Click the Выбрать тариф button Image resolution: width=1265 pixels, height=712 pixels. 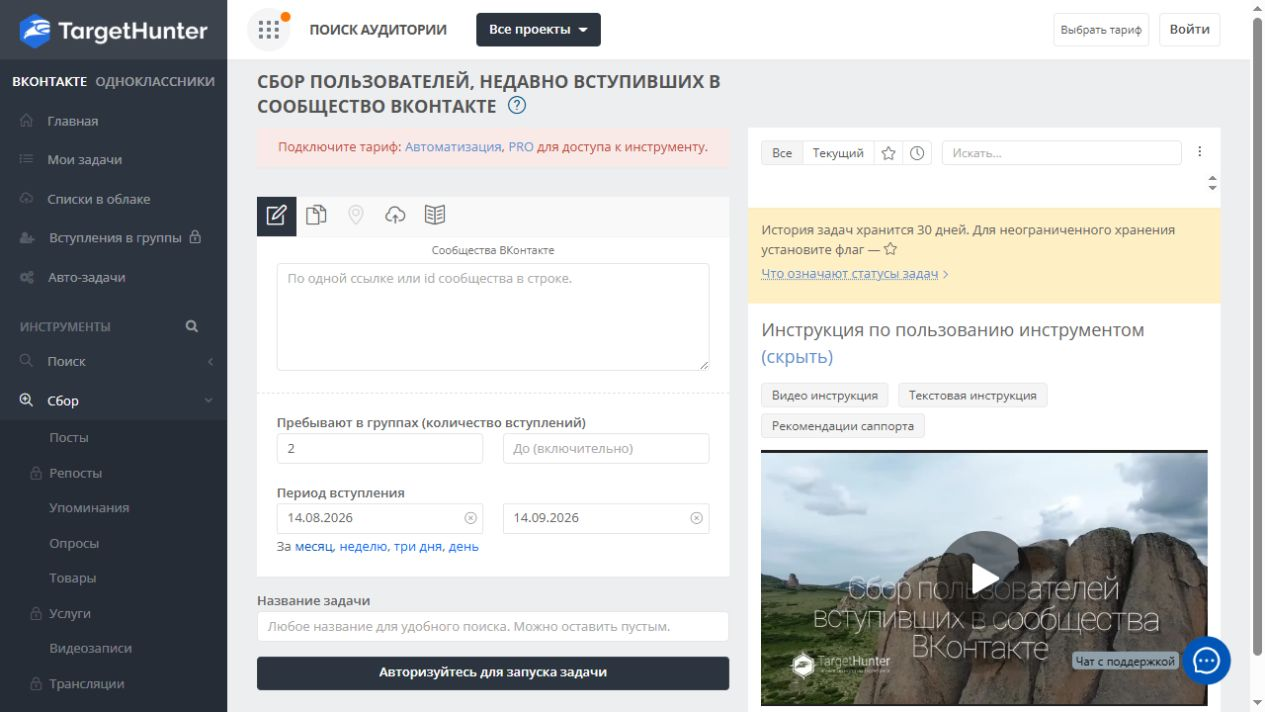pos(1101,30)
